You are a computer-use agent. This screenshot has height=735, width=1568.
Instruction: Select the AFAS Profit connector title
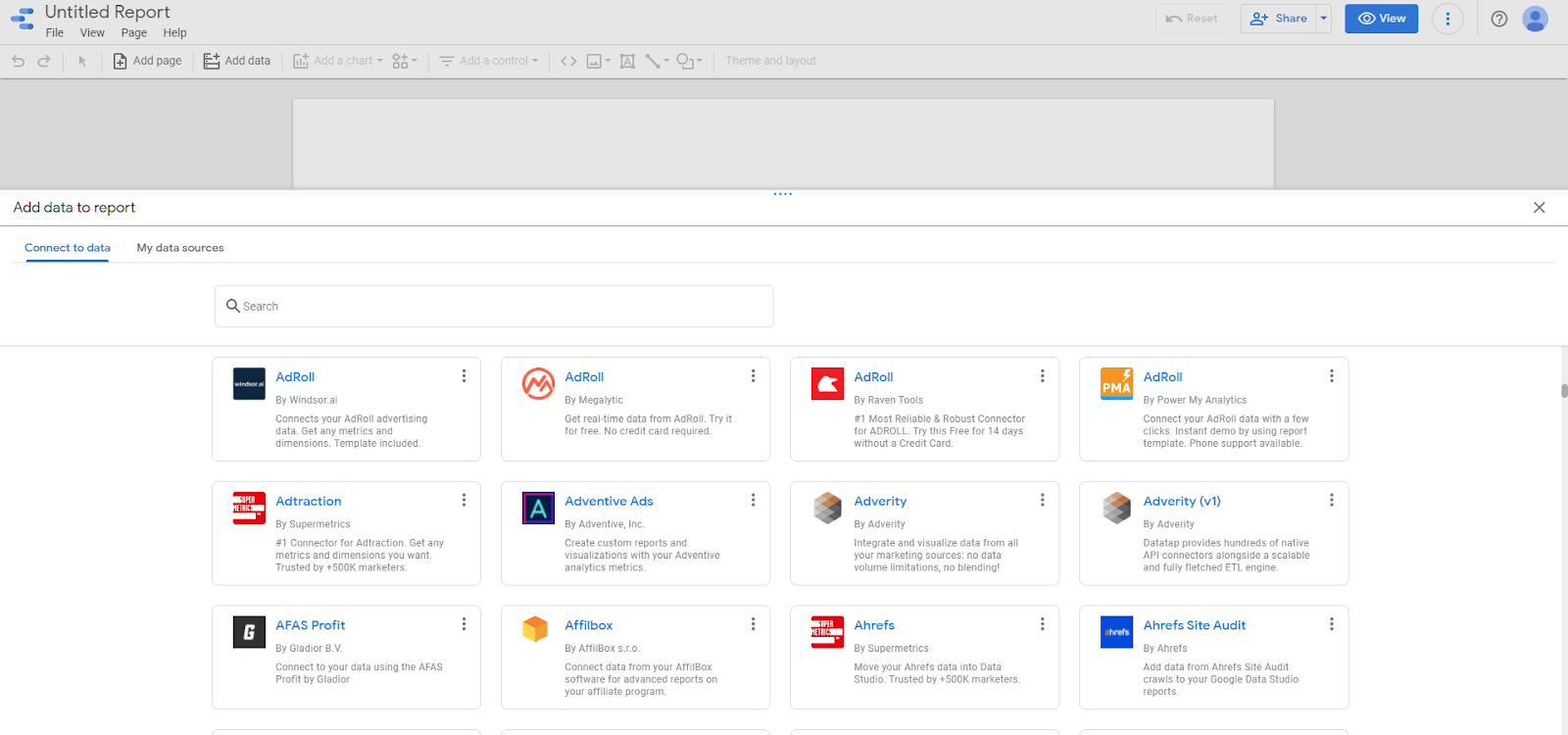click(x=311, y=625)
